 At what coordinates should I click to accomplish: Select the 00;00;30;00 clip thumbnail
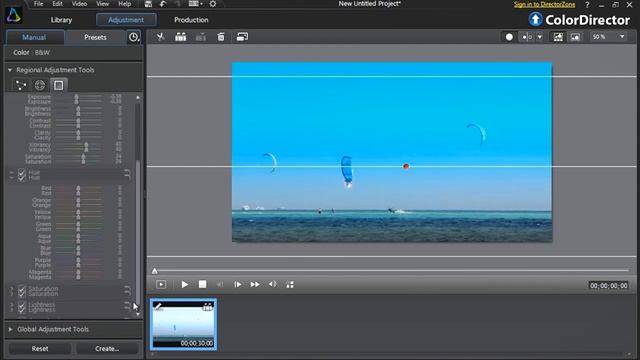click(183, 324)
